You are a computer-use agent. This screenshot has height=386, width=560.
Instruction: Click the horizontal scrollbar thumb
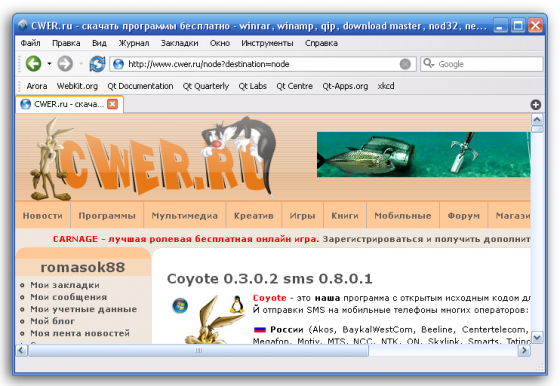coord(199,351)
